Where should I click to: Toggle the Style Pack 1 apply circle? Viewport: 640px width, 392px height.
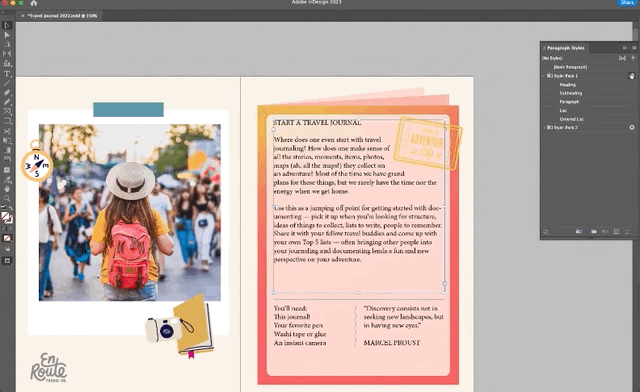pos(631,76)
